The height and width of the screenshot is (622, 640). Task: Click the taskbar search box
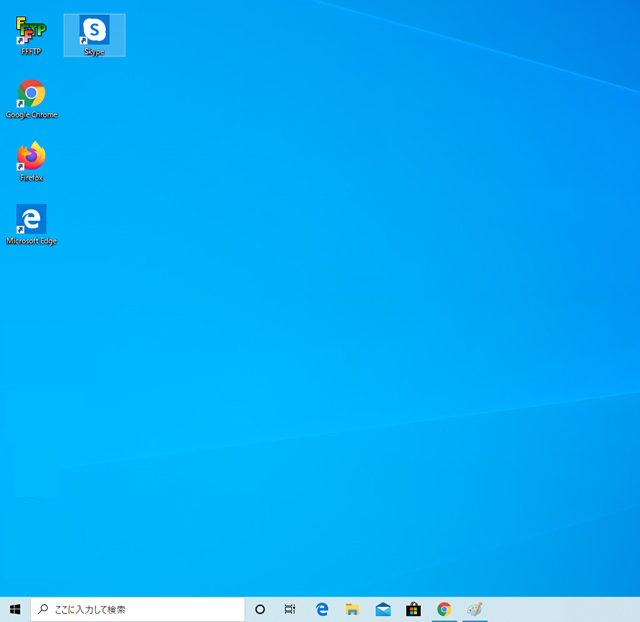138,609
